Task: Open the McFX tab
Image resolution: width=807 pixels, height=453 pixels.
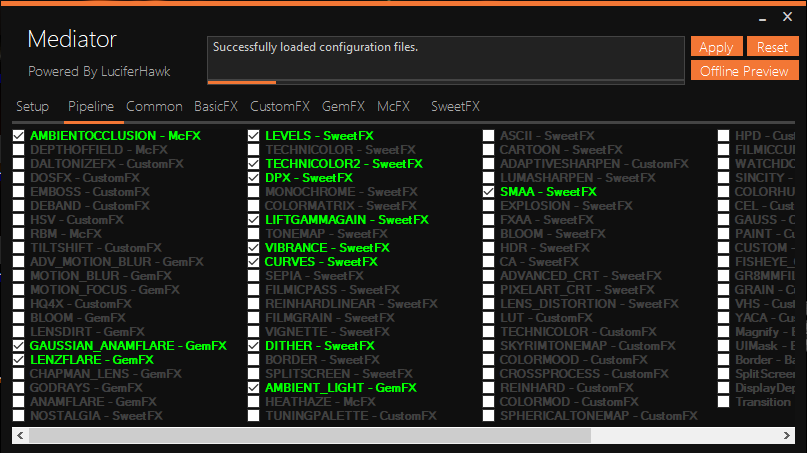Action: point(394,107)
